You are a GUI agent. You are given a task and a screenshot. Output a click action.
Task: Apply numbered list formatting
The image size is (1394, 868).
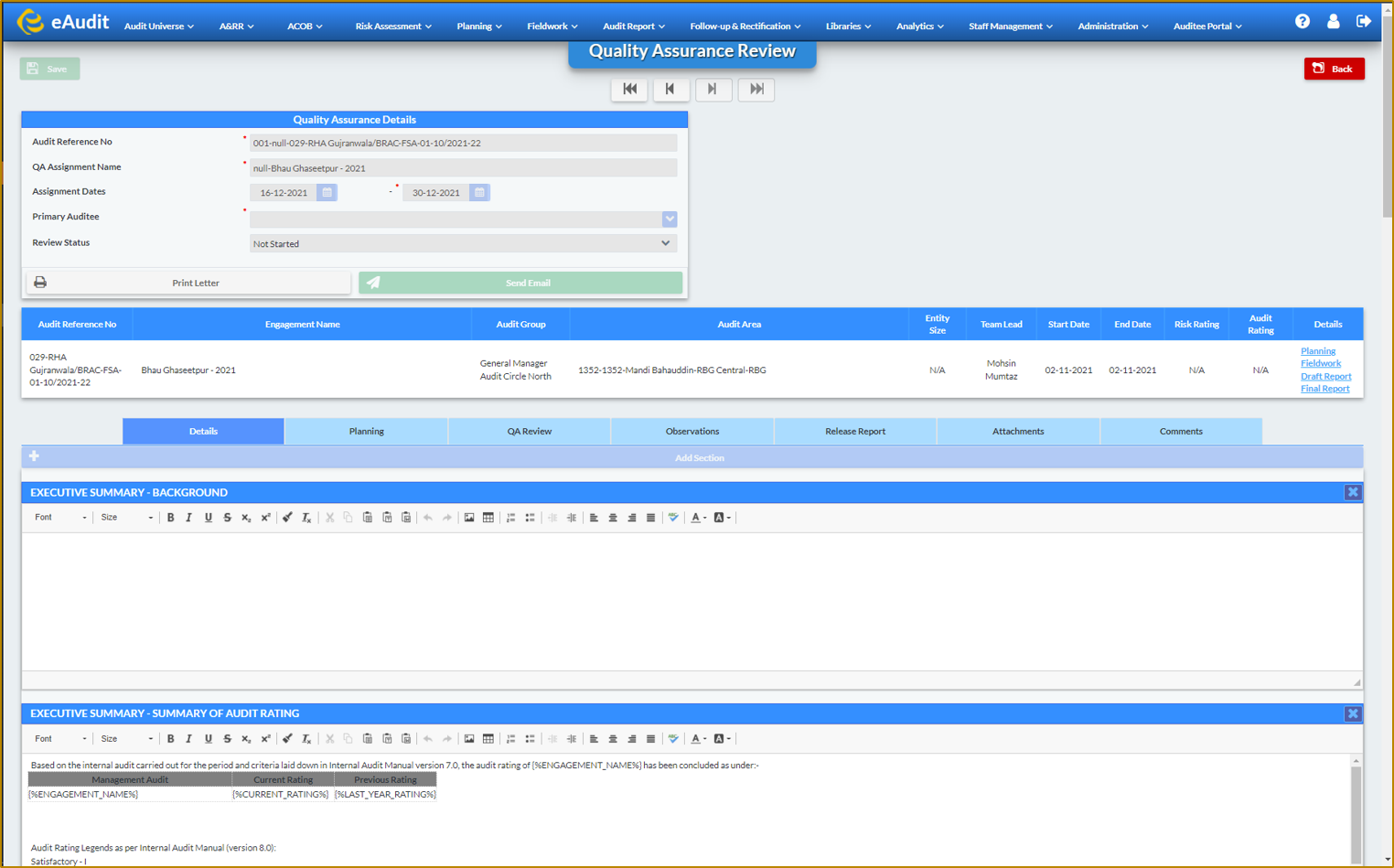click(x=510, y=517)
